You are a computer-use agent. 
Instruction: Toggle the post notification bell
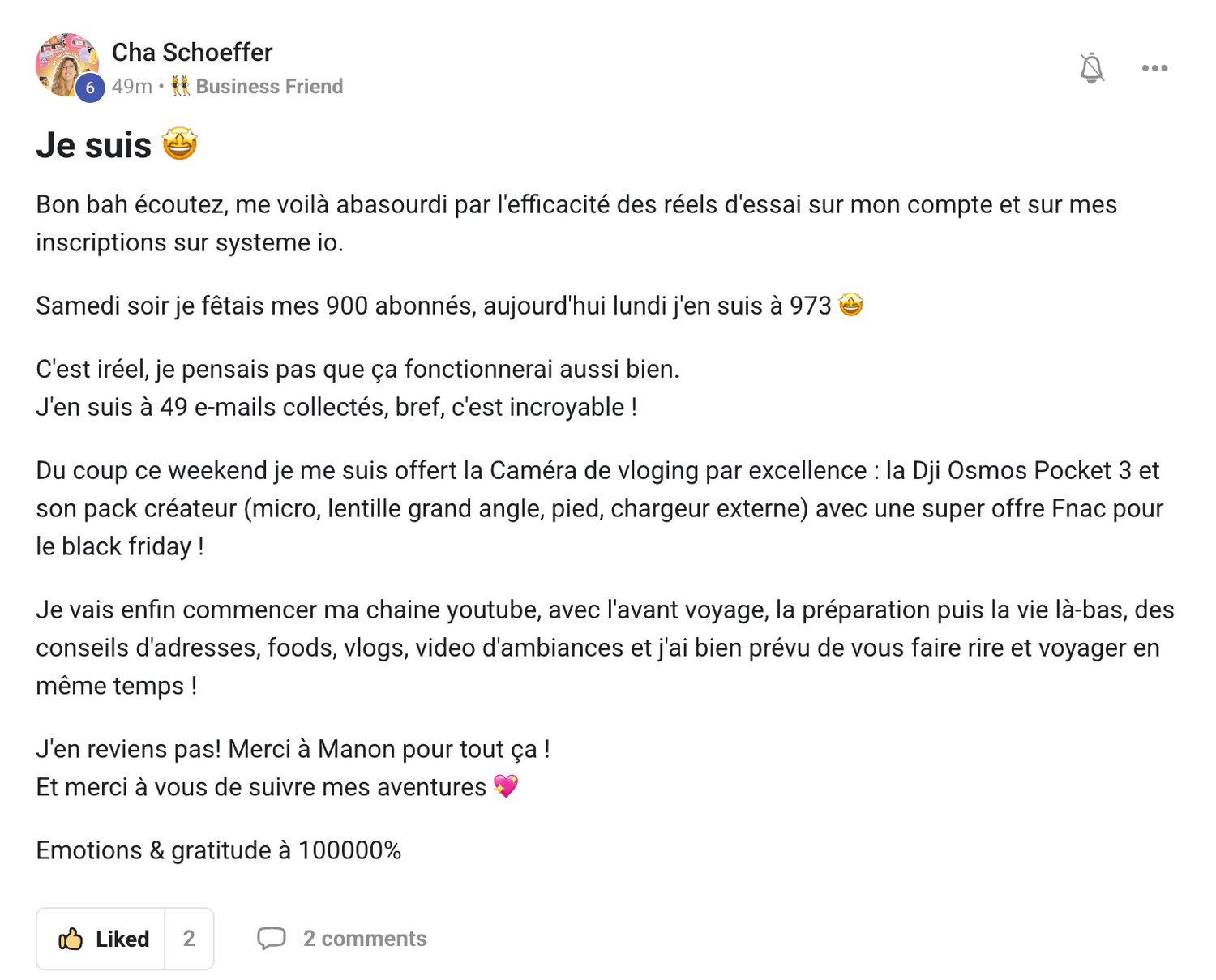1092,68
